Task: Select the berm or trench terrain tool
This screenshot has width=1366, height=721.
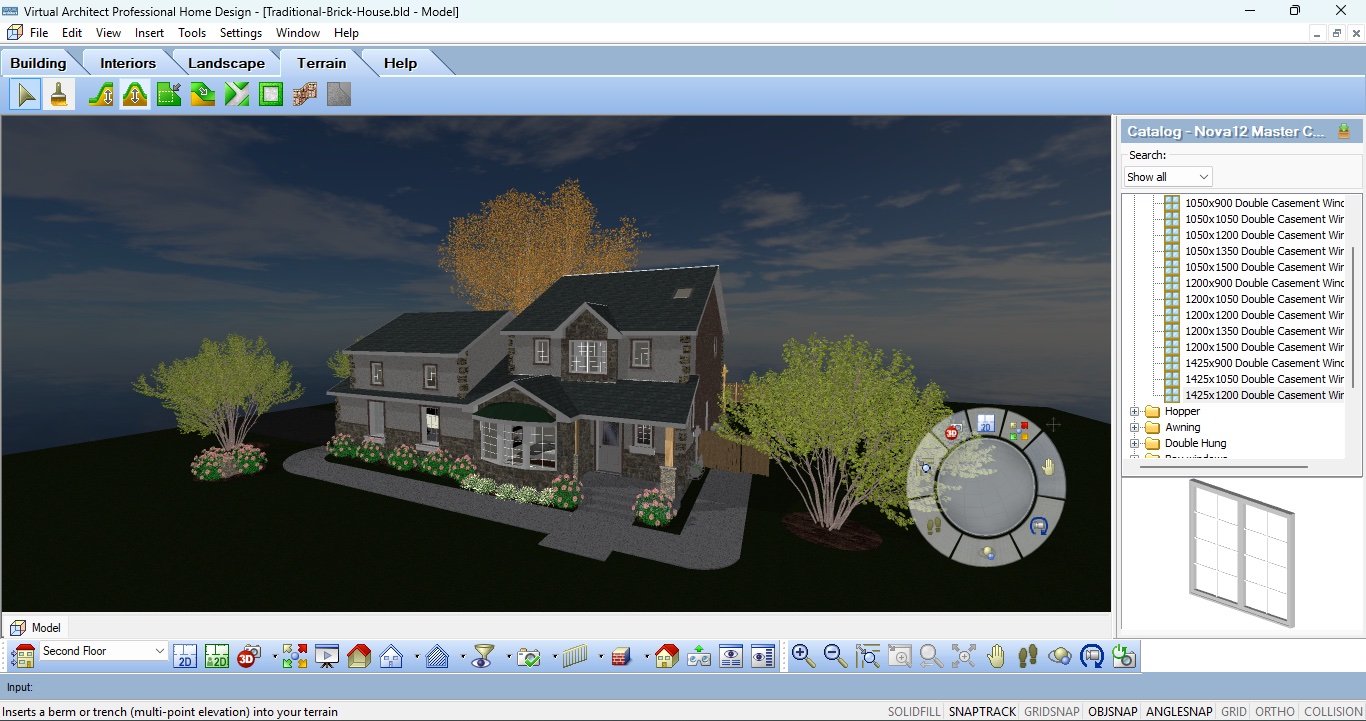Action: coord(135,95)
